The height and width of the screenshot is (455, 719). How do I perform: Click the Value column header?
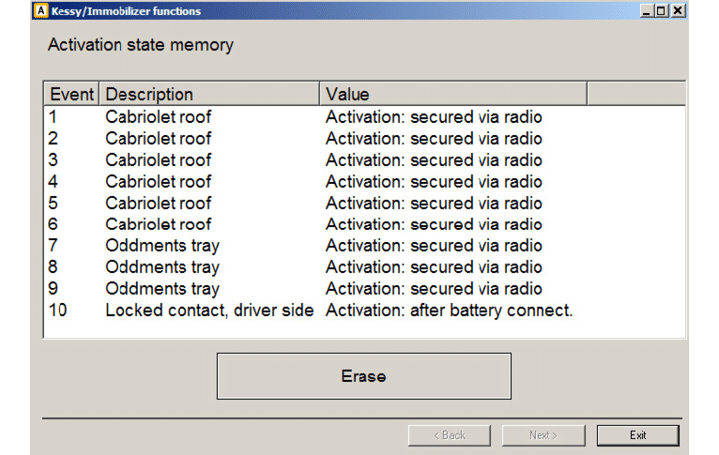pos(452,94)
